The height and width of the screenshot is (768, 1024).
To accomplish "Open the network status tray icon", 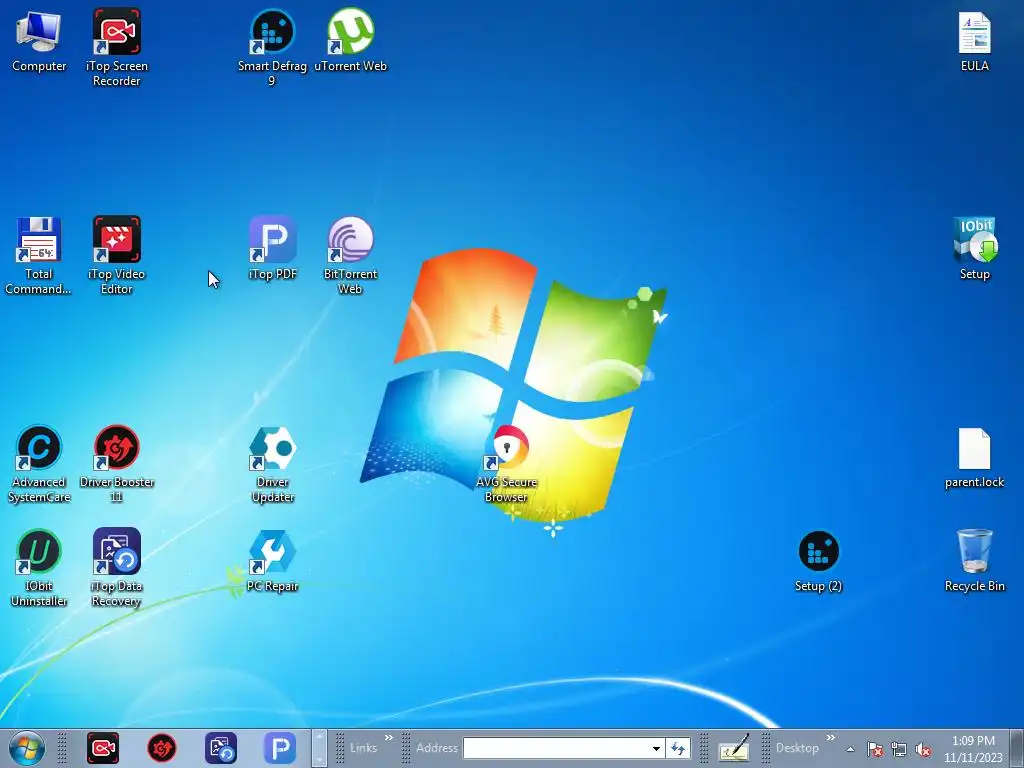I will click(899, 749).
